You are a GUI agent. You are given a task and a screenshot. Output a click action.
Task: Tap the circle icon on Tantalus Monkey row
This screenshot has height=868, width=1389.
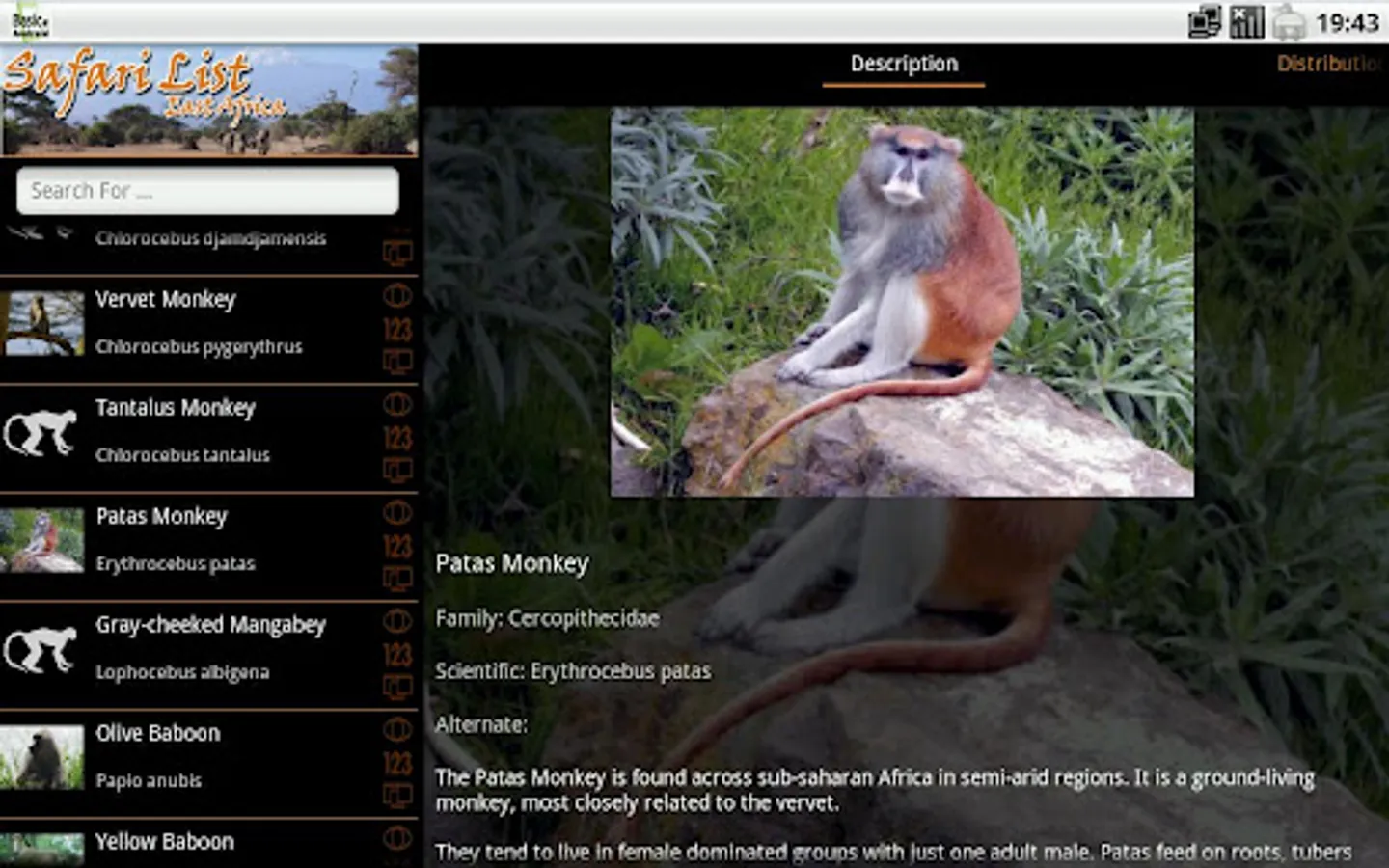[x=397, y=404]
